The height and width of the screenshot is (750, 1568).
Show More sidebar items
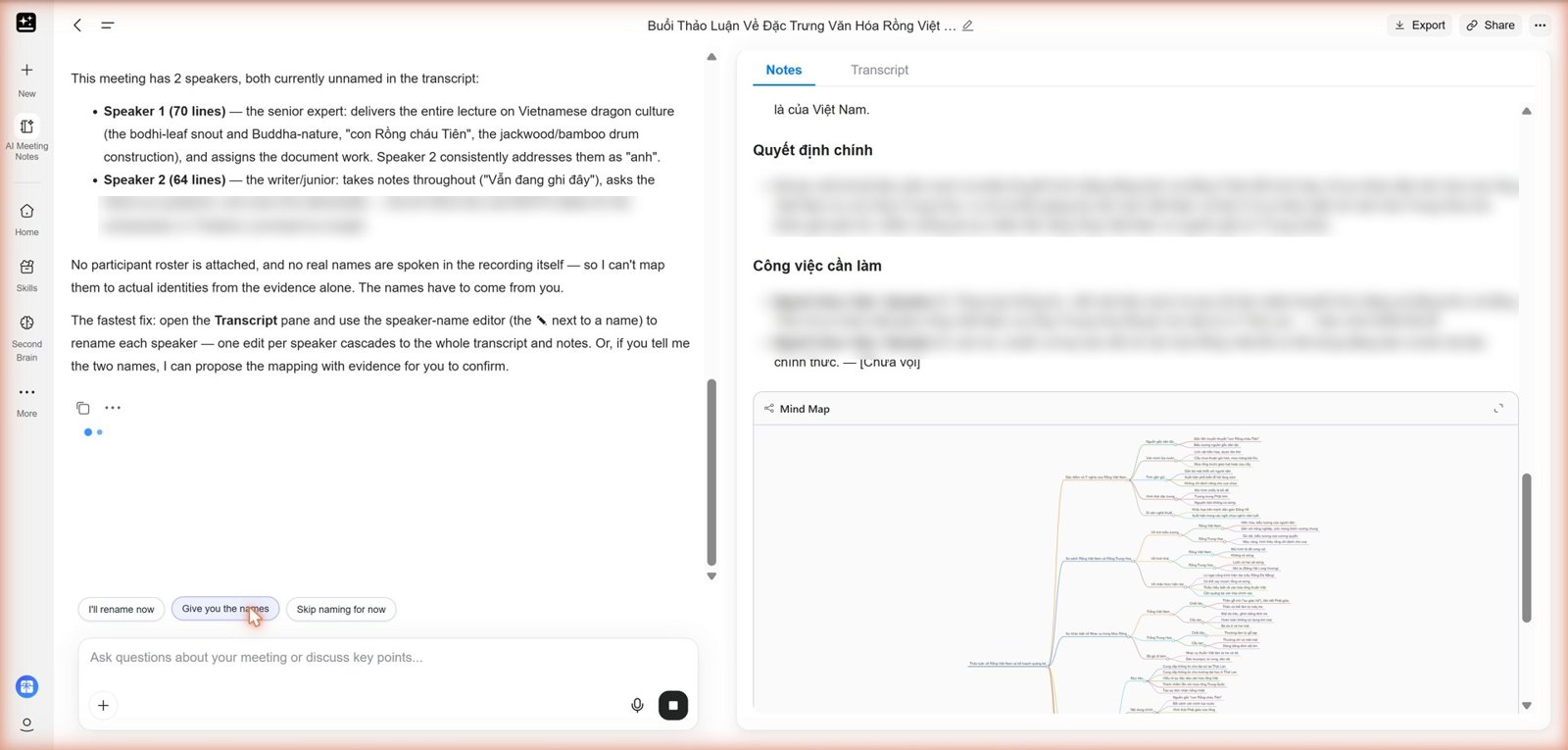pyautogui.click(x=26, y=401)
